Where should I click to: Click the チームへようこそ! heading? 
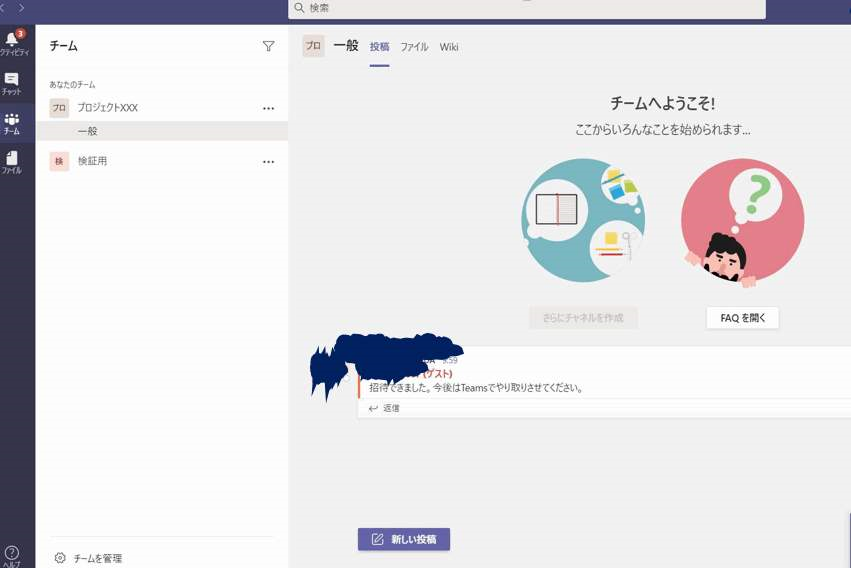[663, 103]
